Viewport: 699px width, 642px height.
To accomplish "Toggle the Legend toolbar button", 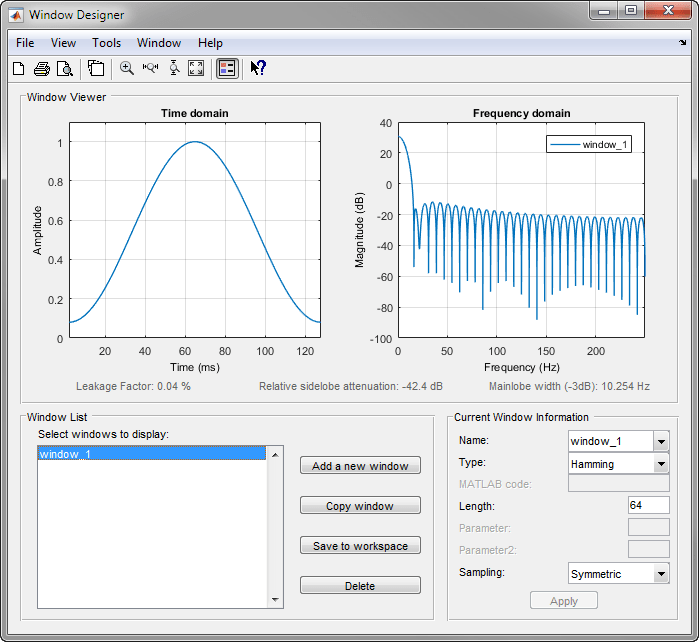I will coord(227,69).
